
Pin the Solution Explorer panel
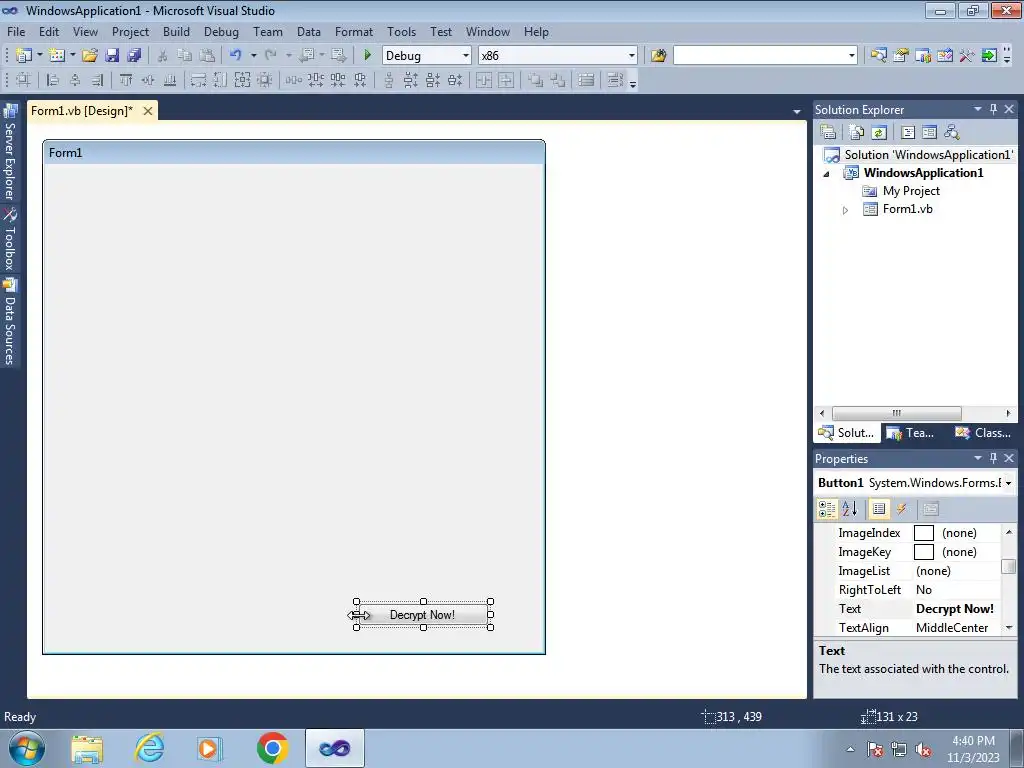pos(993,109)
